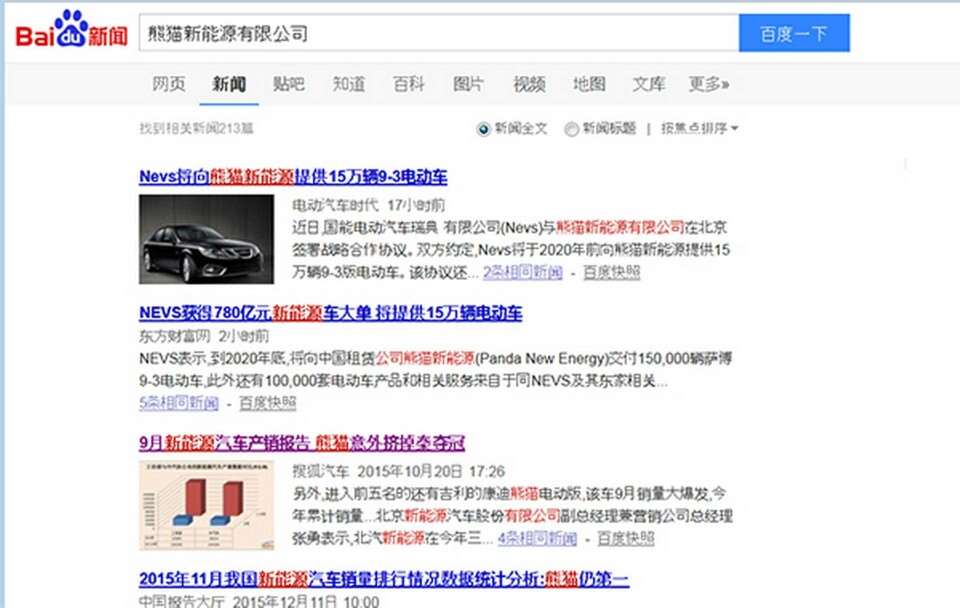Image resolution: width=960 pixels, height=608 pixels.
Task: Select the 新闻标题 radio button
Action: pyautogui.click(x=571, y=129)
